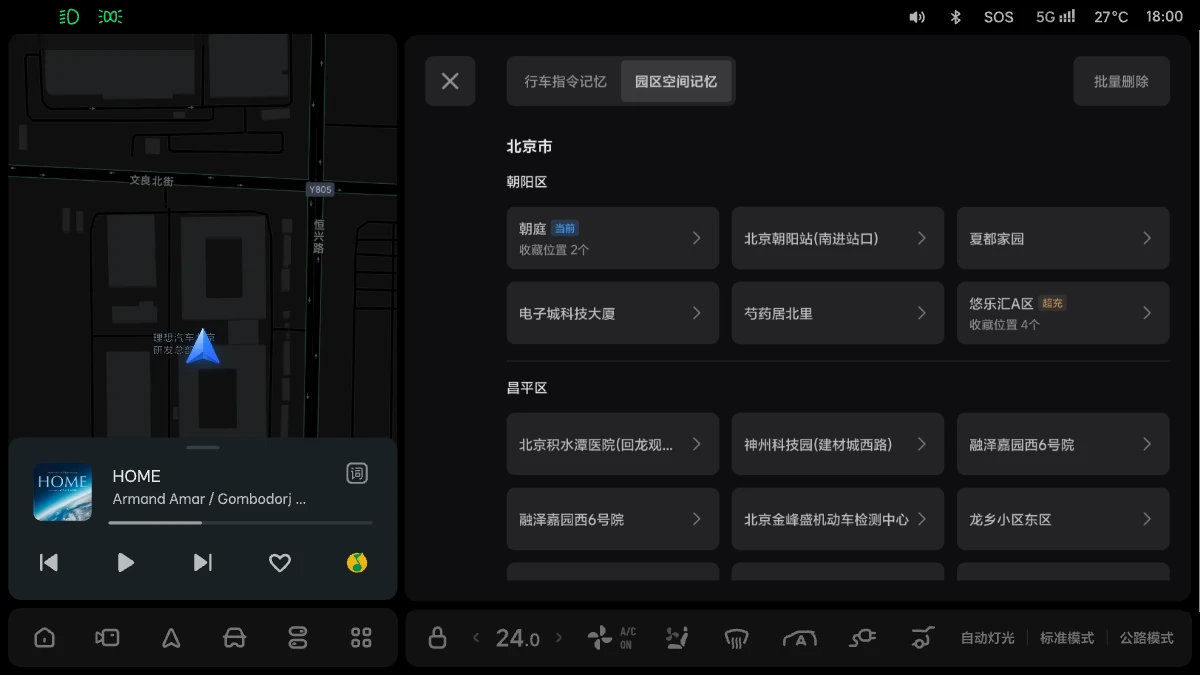
Task: Expand 北京朝阳站(南进站口) chevron
Action: (x=922, y=238)
